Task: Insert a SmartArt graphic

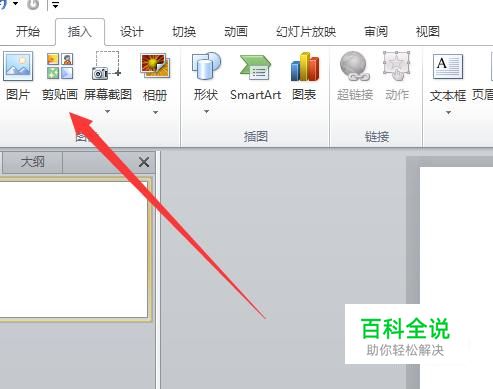Action: click(256, 76)
